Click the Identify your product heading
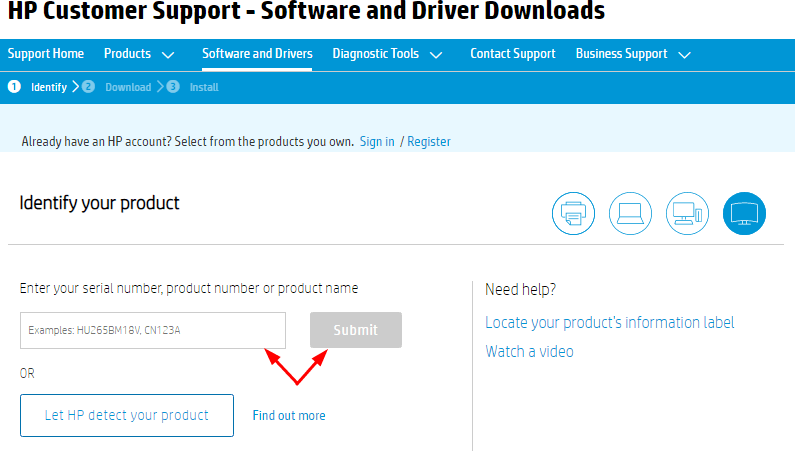The image size is (795, 451). tap(99, 203)
